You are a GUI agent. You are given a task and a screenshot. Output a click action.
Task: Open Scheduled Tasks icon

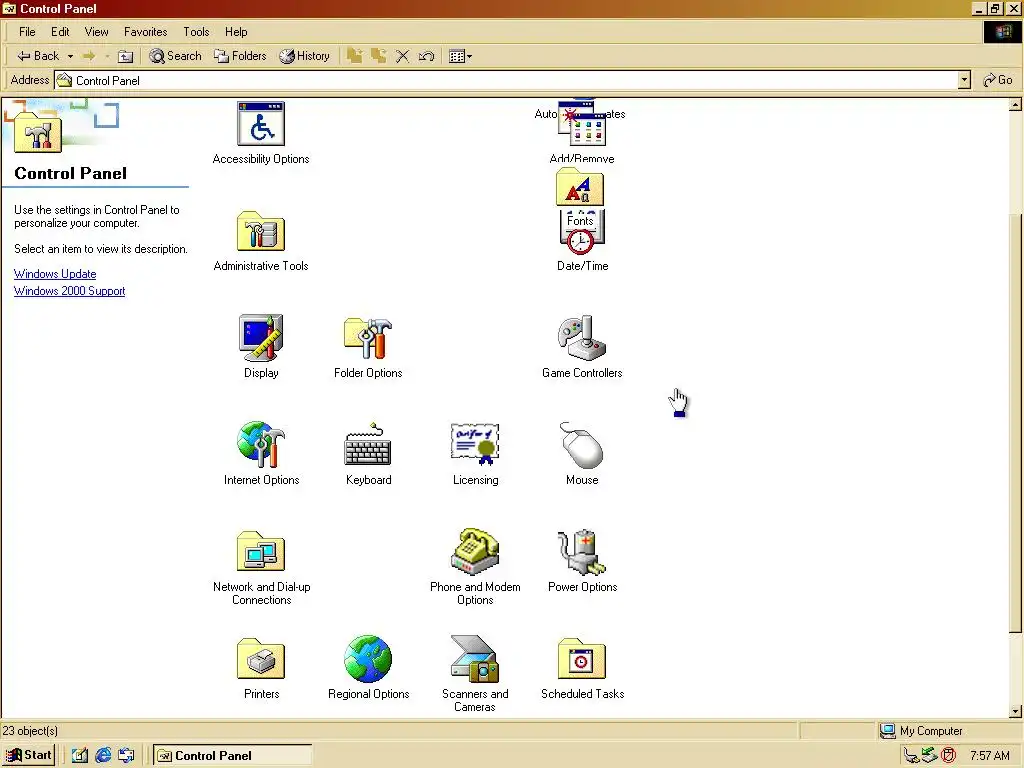coord(582,659)
